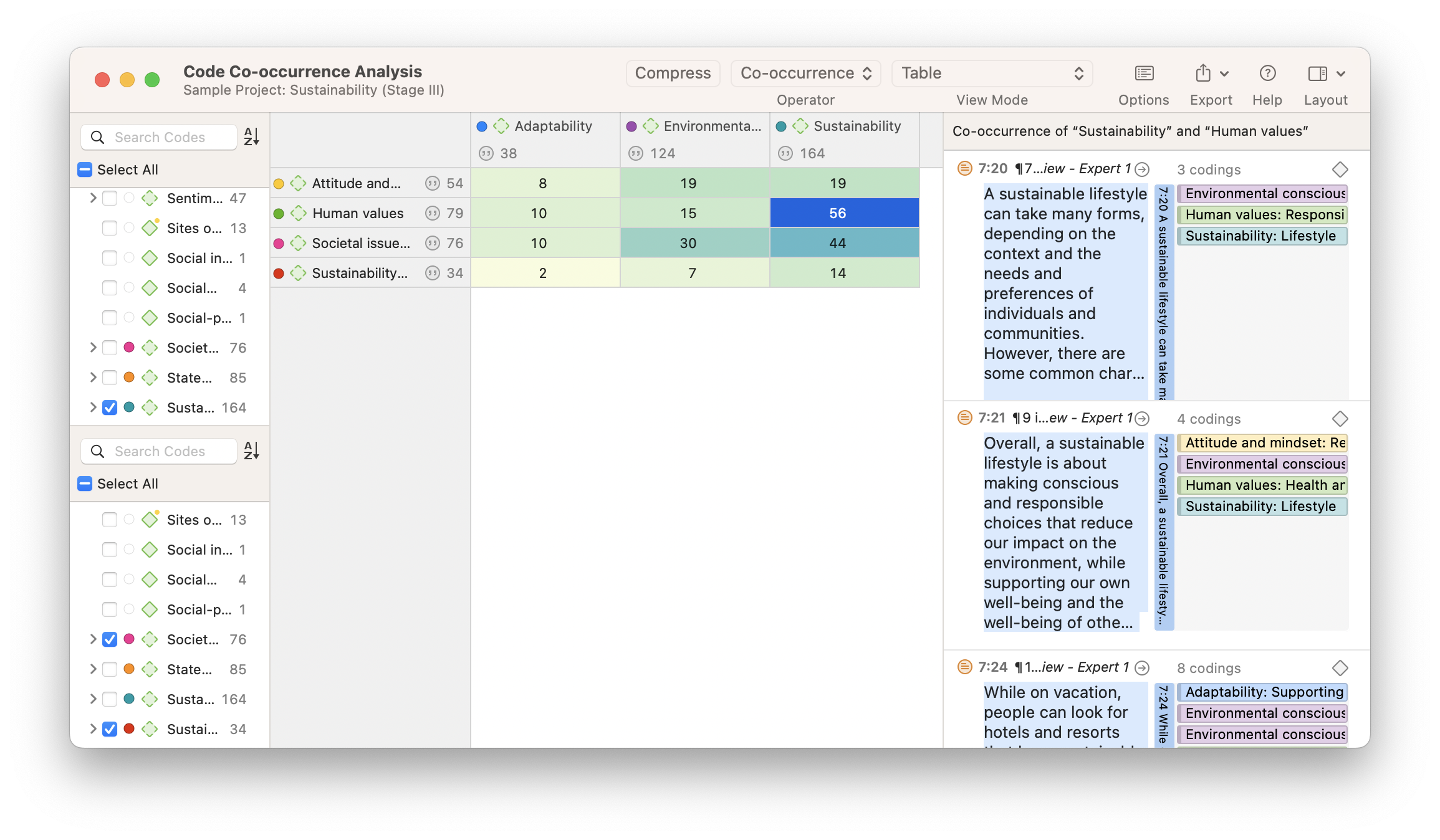Click the top A-Z sort codes icon

(251, 136)
